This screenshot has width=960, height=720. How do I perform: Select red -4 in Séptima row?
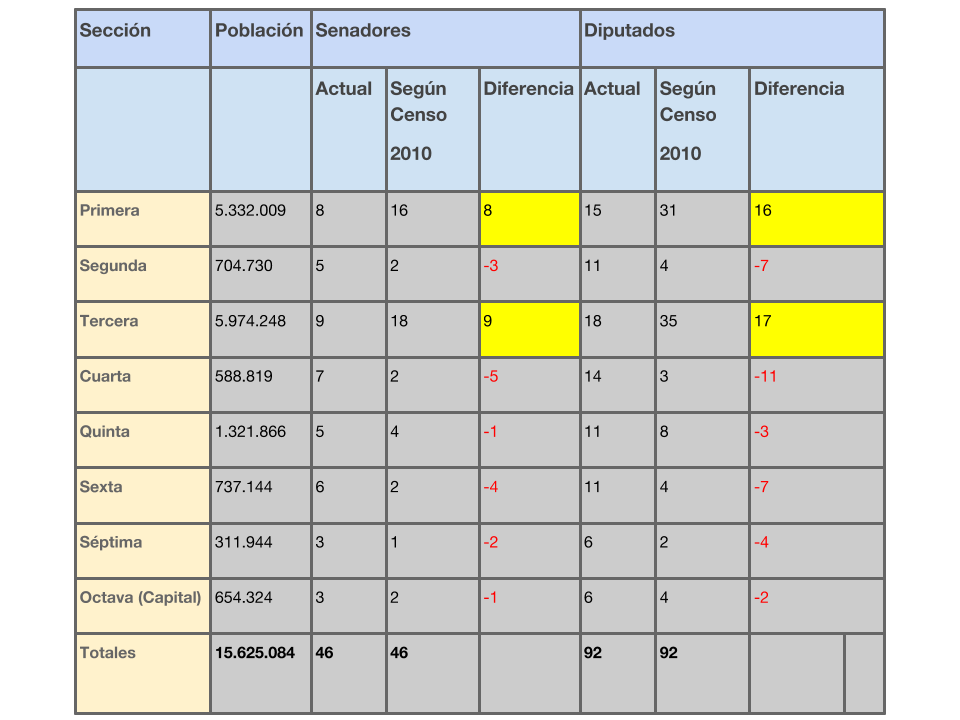[x=762, y=542]
